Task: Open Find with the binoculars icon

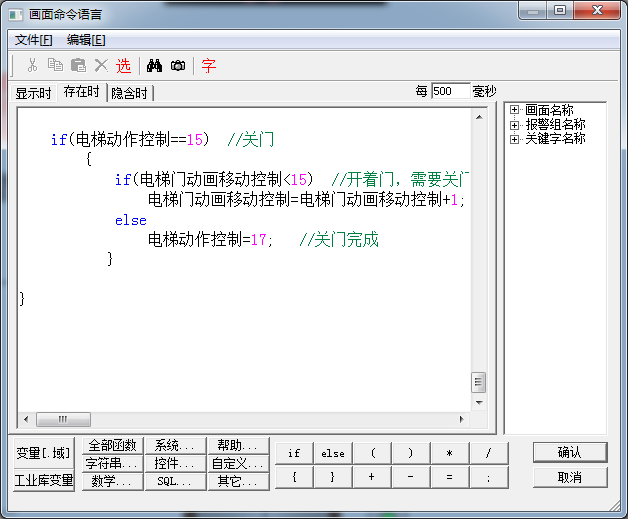Action: point(154,65)
